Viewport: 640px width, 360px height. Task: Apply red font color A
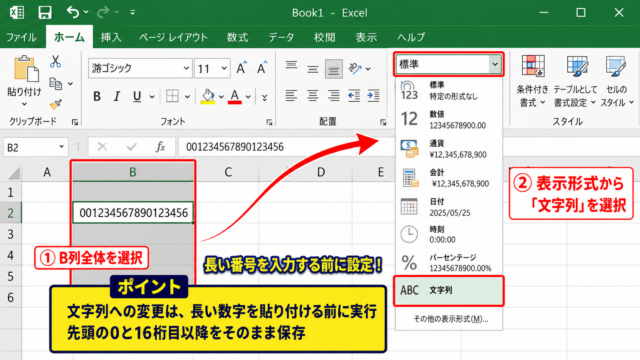[x=235, y=96]
